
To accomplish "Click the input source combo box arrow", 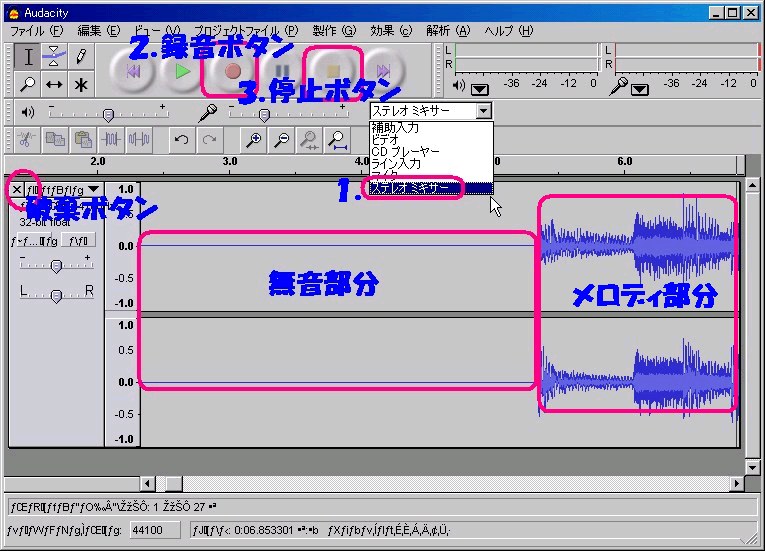I will pyautogui.click(x=483, y=111).
